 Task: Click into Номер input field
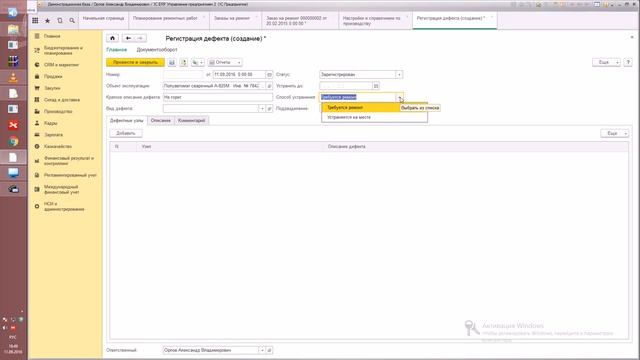(x=183, y=75)
